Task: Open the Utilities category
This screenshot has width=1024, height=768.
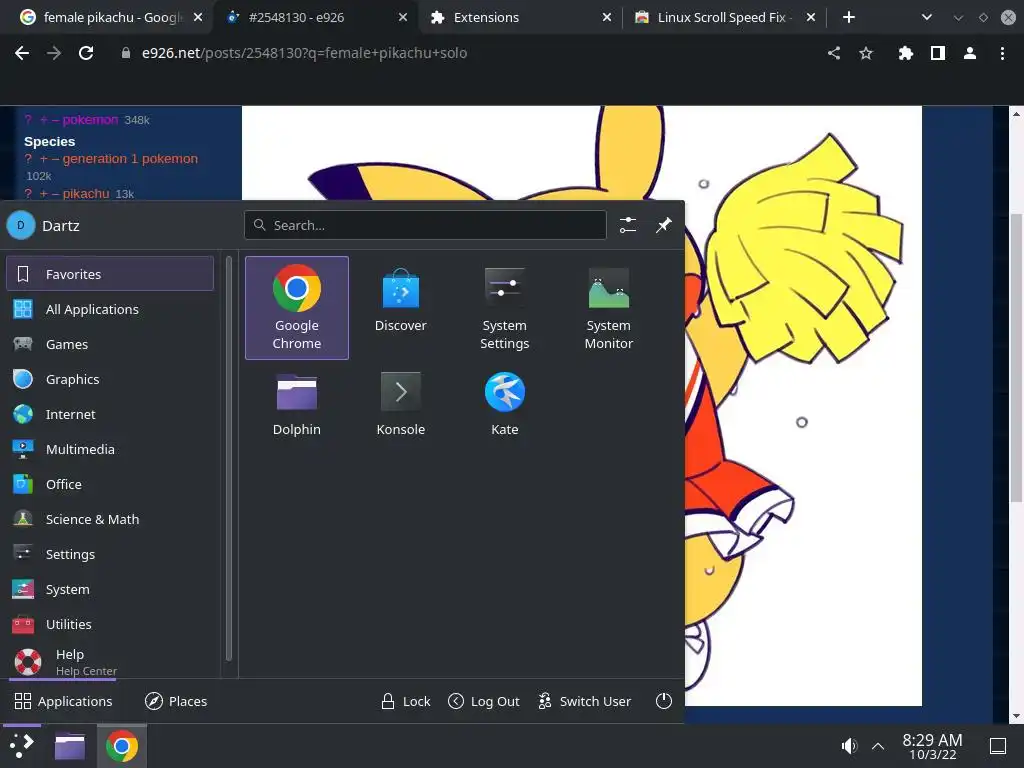Action: [110, 624]
